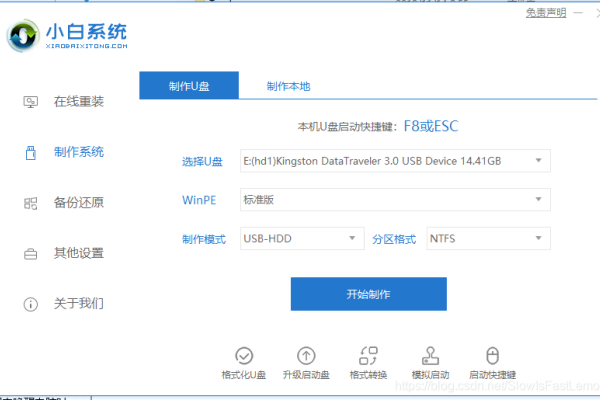Click the 本机U盘启动快捷键 label text
The image size is (600, 400).
(x=347, y=127)
